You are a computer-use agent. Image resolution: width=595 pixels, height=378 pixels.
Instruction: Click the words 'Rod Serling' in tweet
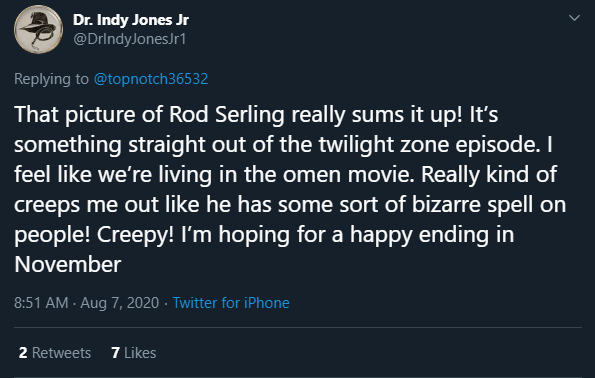[227, 114]
